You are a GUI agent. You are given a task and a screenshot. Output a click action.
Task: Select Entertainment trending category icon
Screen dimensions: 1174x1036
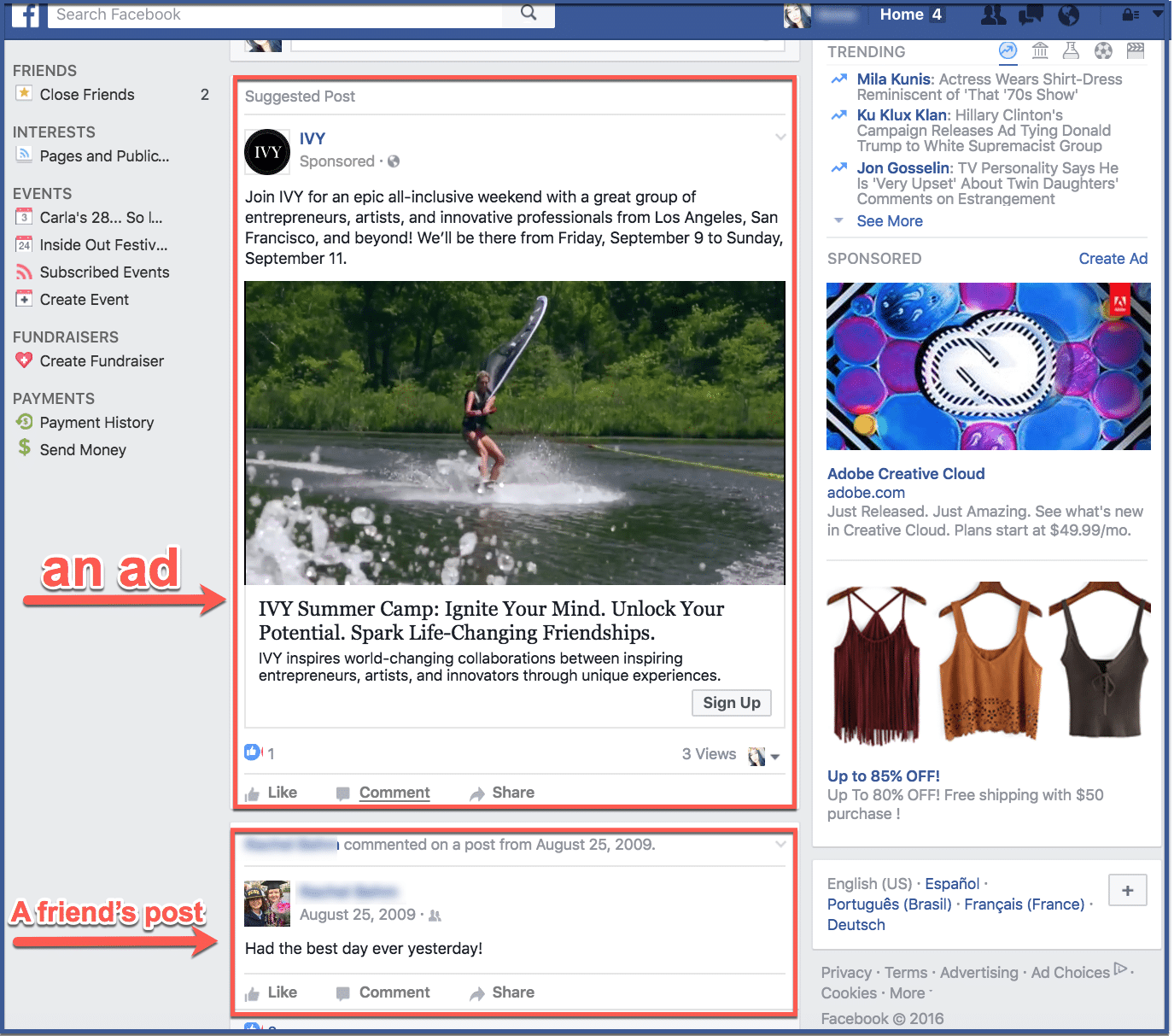pyautogui.click(x=1136, y=51)
